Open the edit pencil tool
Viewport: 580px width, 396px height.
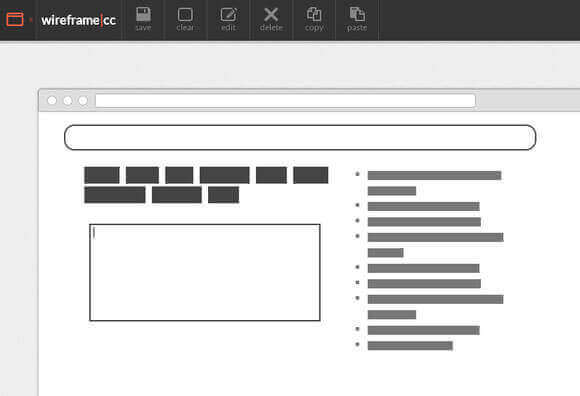pos(228,19)
